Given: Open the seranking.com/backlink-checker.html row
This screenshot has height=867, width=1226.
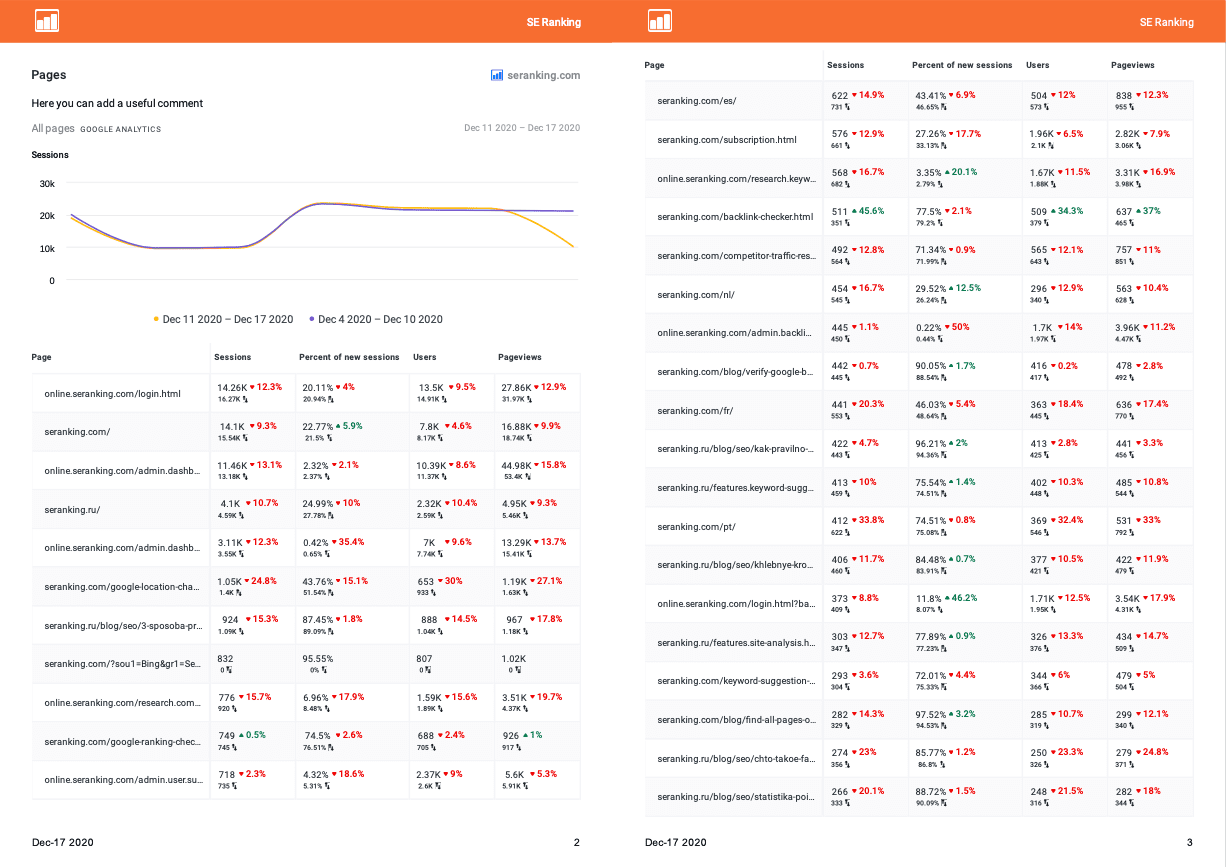Looking at the screenshot, I should (x=735, y=216).
